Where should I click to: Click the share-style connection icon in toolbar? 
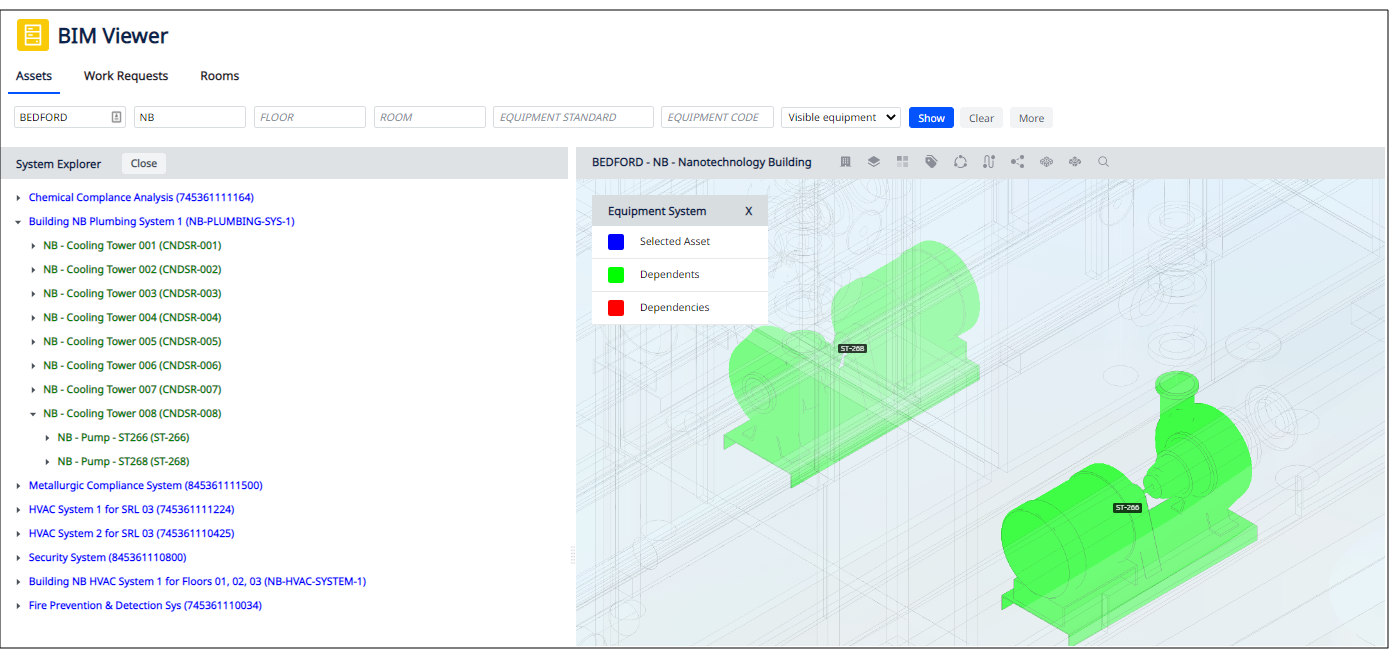pyautogui.click(x=1018, y=162)
